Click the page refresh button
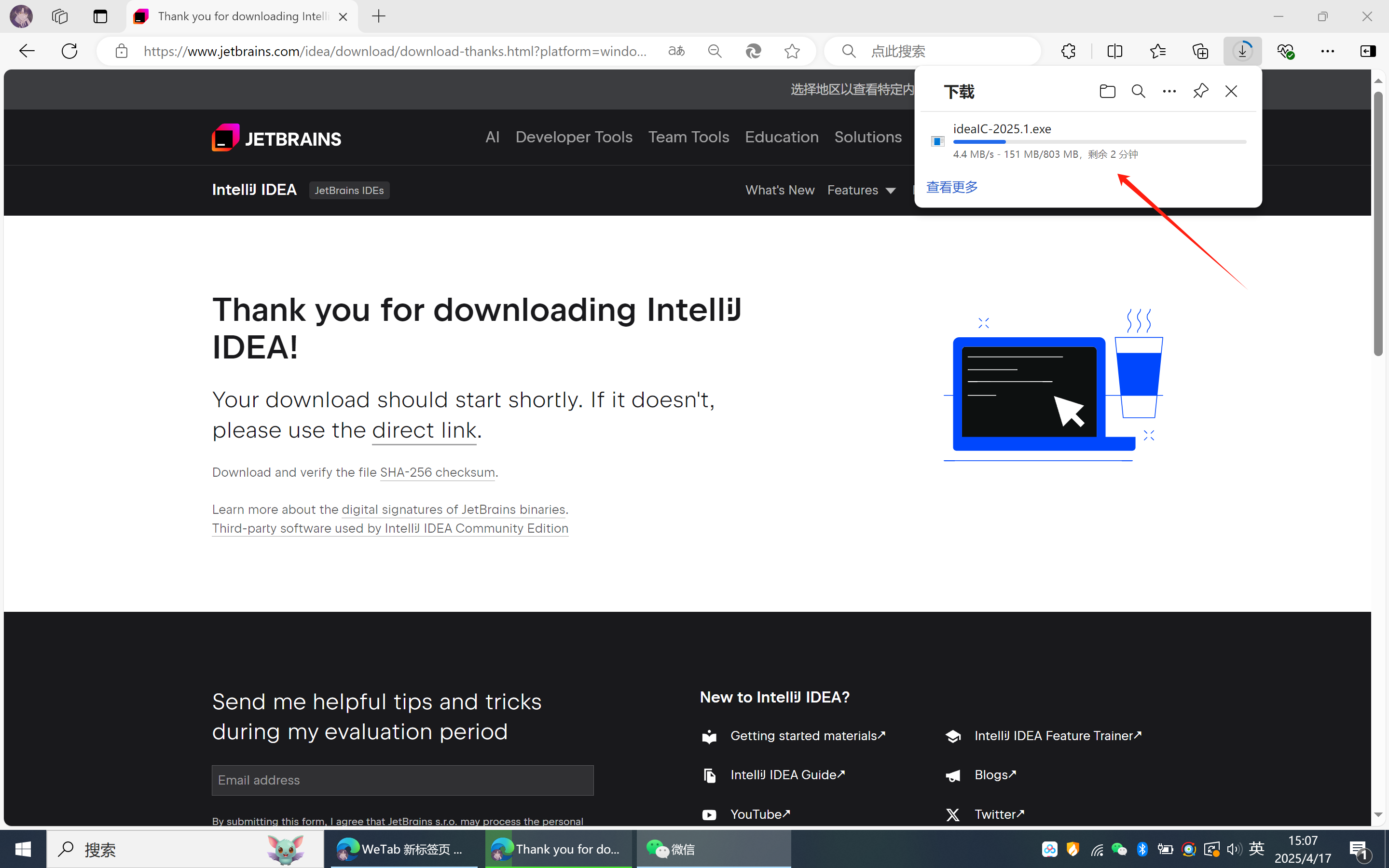This screenshot has width=1389, height=868. coord(69,51)
